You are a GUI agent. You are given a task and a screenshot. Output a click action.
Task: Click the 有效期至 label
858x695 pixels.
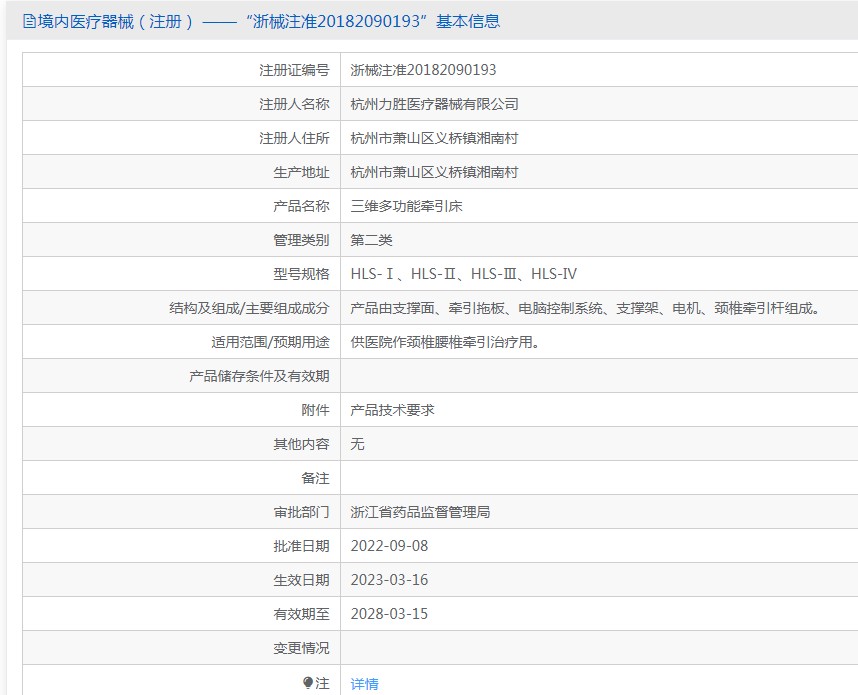pyautogui.click(x=302, y=614)
